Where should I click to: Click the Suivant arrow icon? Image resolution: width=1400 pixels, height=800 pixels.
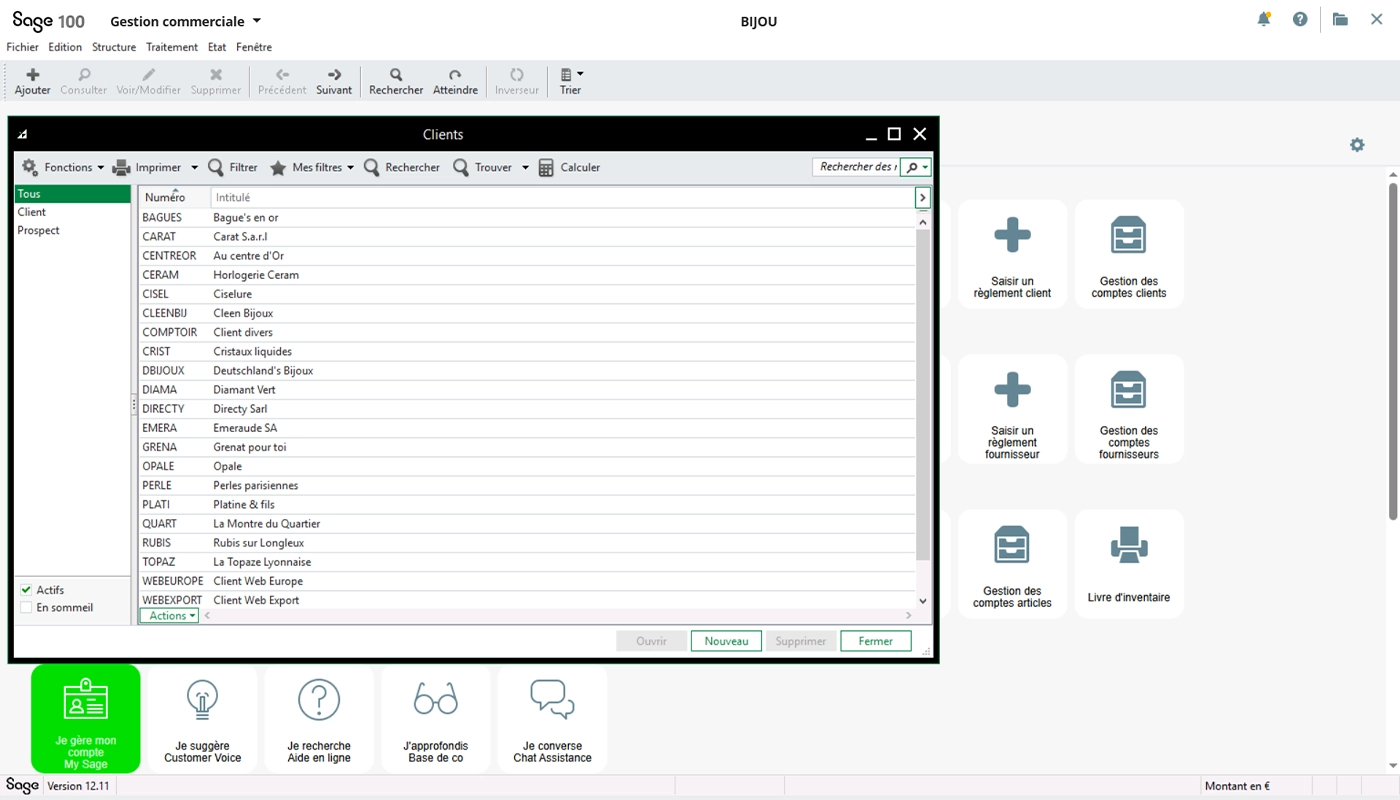[x=334, y=75]
